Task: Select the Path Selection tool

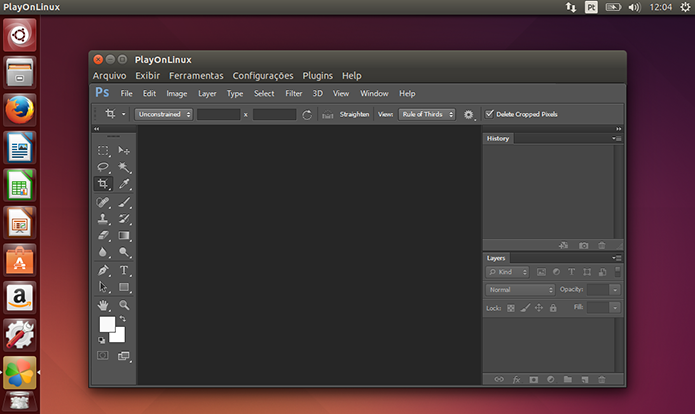Action: (103, 287)
